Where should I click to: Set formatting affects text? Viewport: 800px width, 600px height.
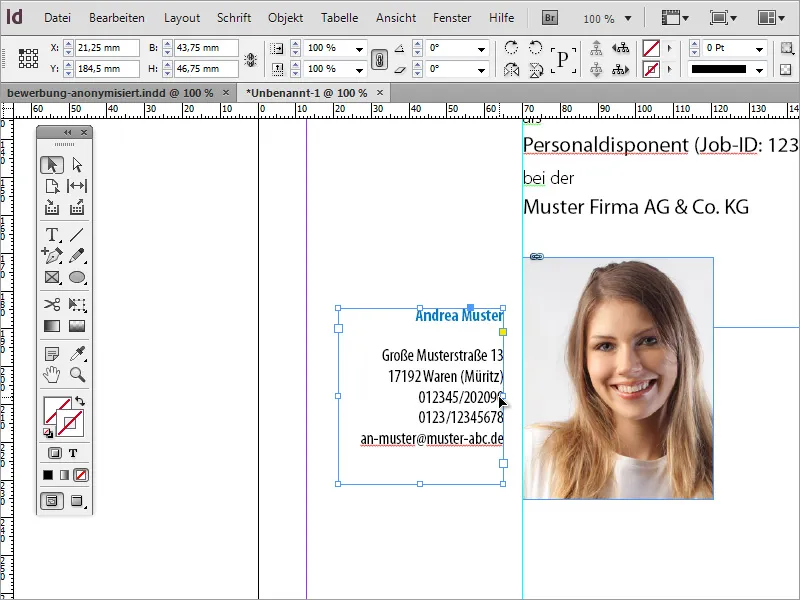pyautogui.click(x=73, y=453)
